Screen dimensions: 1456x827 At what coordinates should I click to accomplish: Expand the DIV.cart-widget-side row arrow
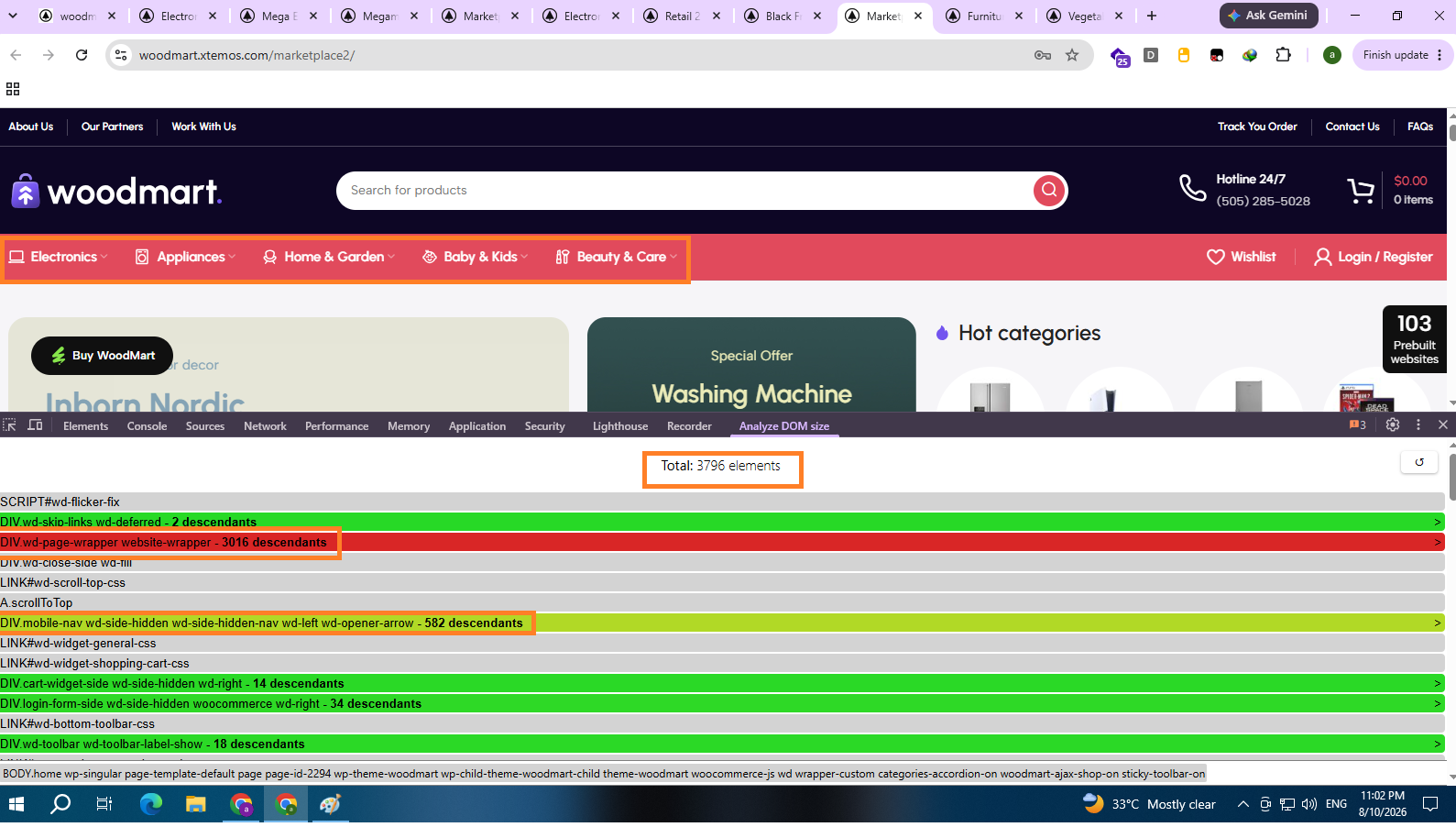click(x=1437, y=684)
